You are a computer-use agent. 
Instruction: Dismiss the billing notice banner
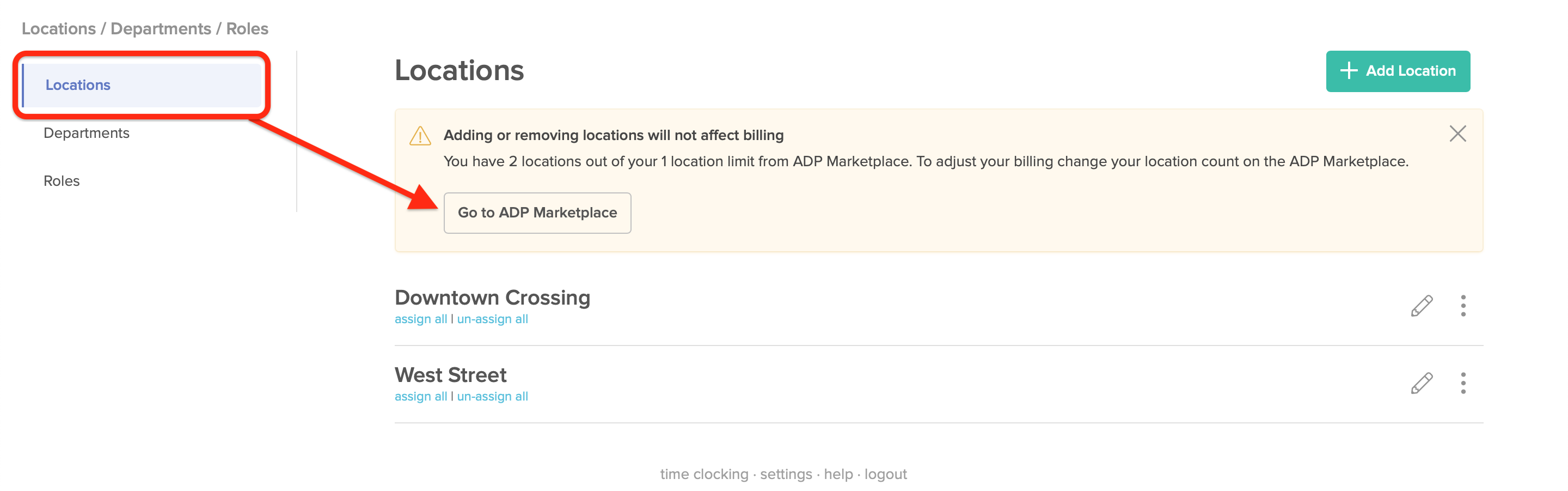click(x=1457, y=134)
